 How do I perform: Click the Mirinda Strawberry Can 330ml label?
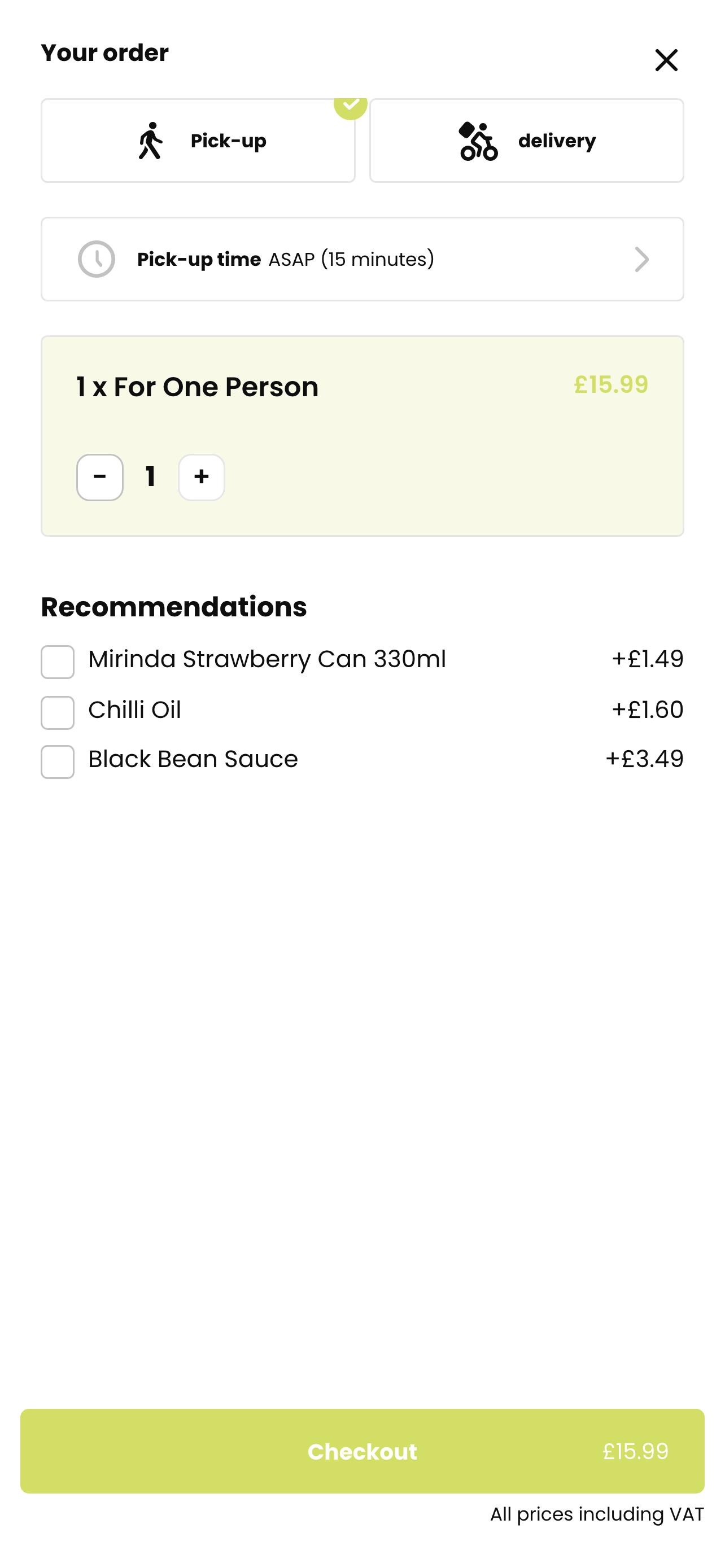(x=267, y=659)
